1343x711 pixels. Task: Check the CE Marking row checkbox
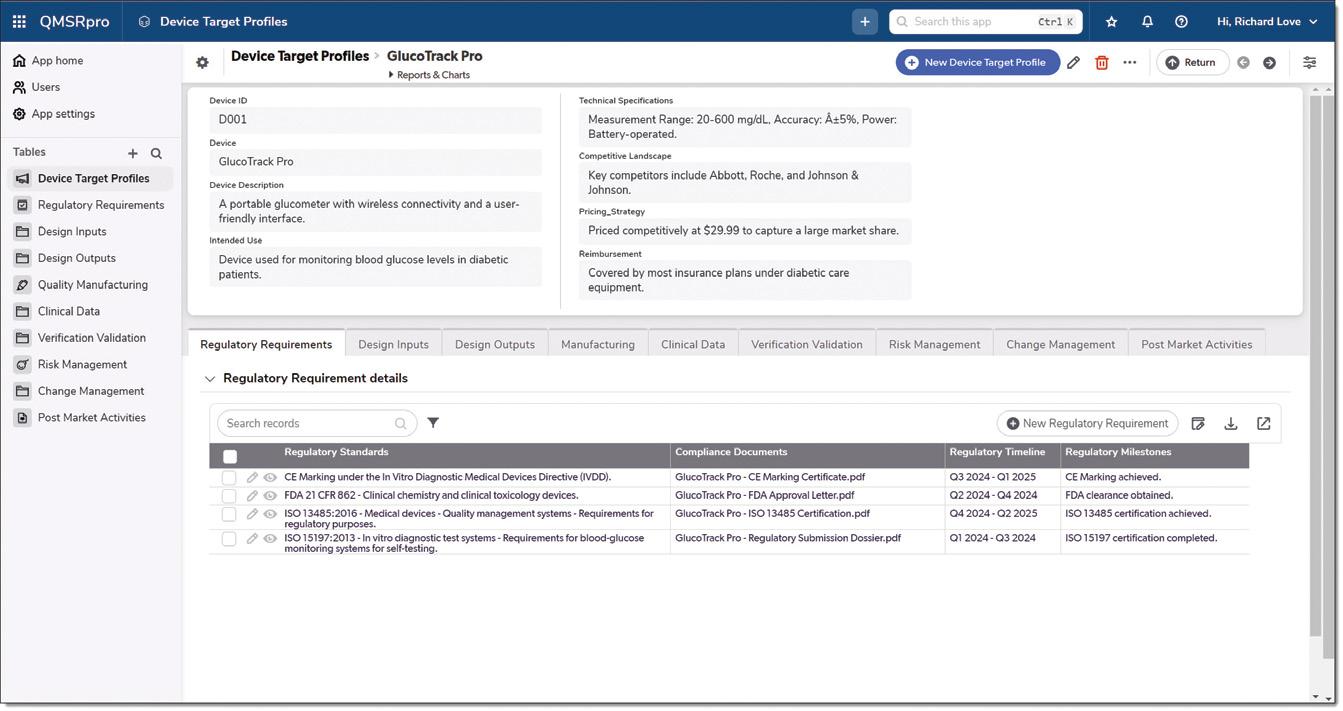click(x=229, y=478)
